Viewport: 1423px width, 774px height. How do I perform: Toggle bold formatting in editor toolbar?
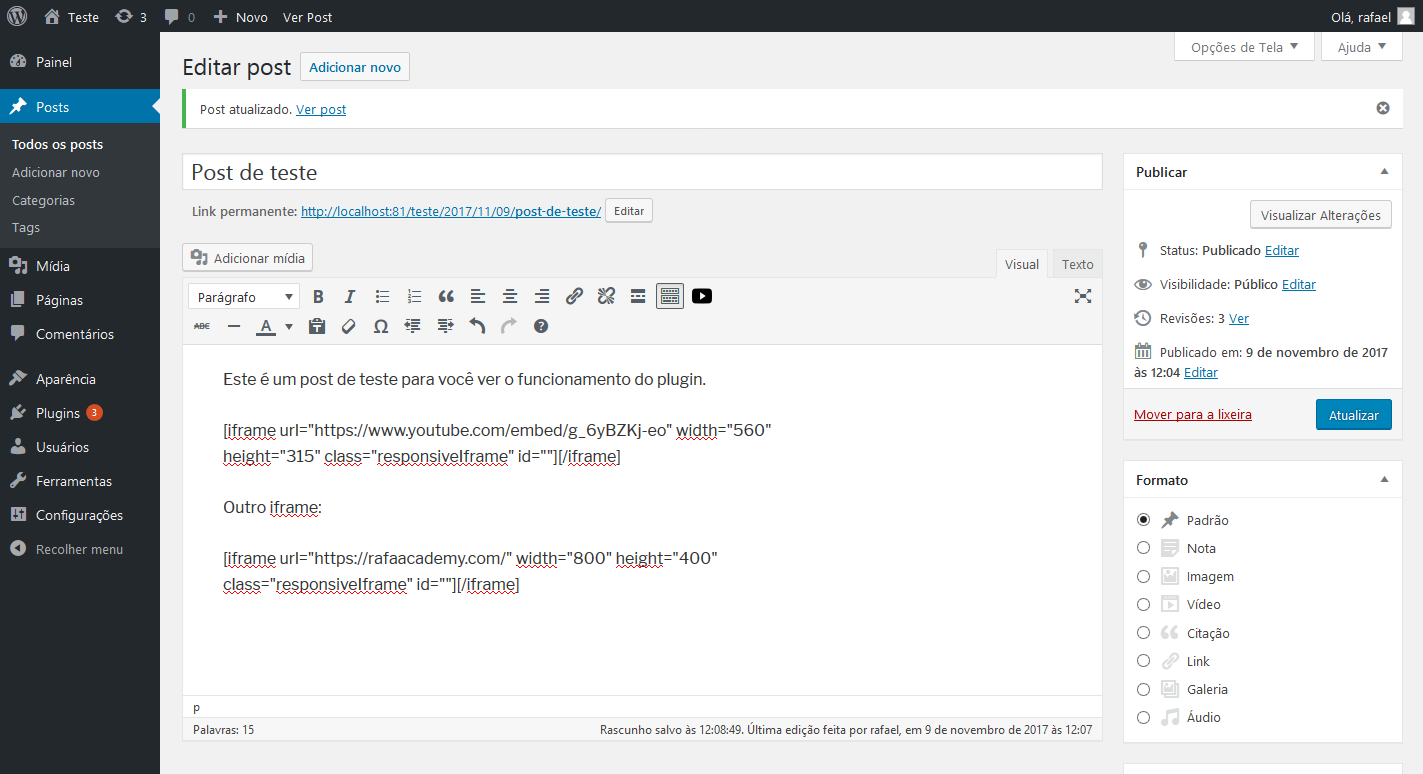point(318,296)
